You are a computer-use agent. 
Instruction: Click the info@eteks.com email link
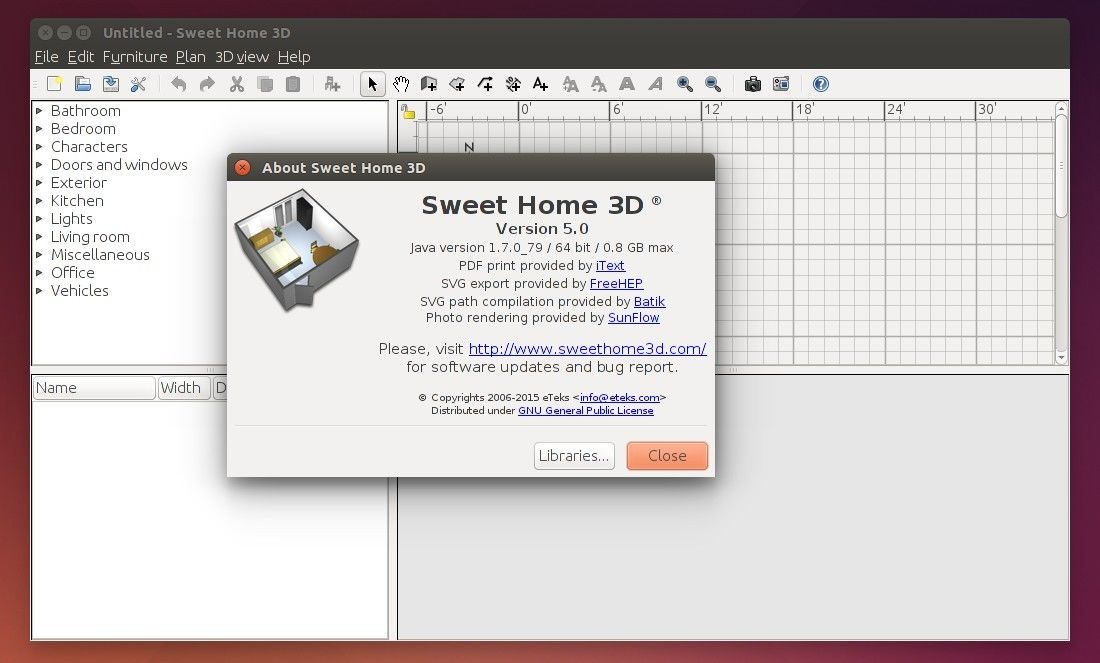[619, 398]
